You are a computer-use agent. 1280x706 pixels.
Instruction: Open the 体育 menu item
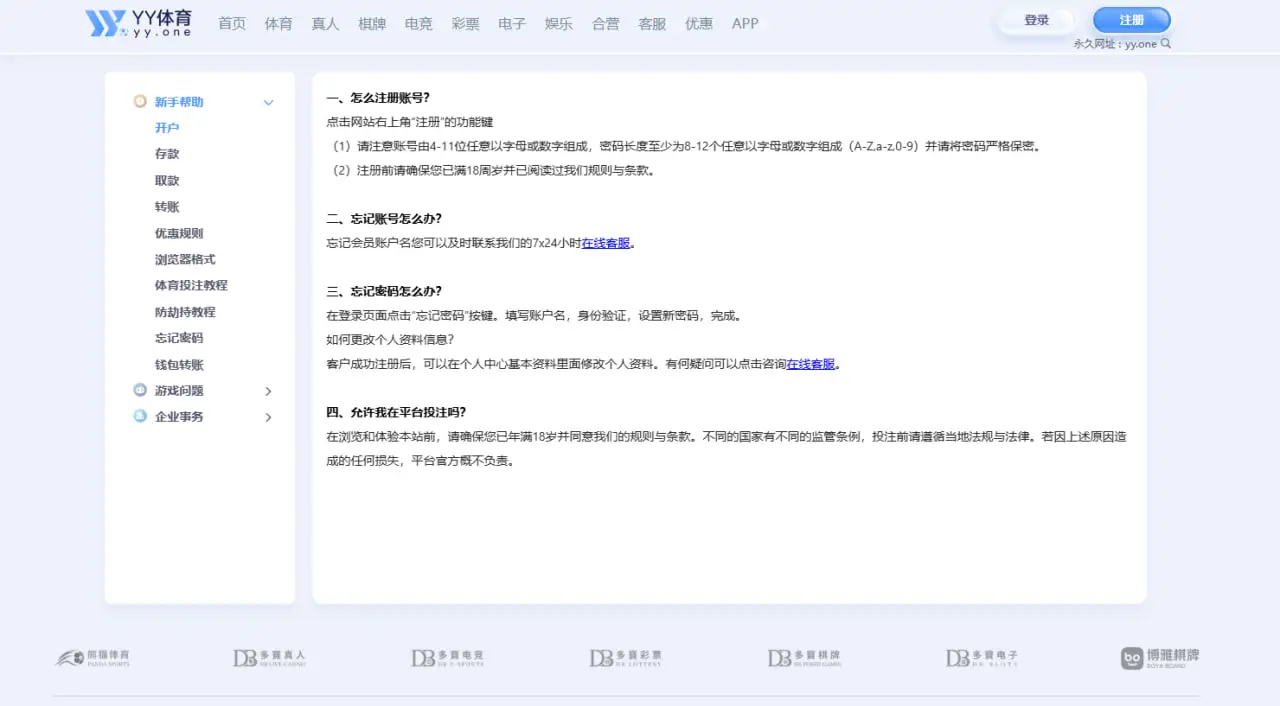point(278,23)
